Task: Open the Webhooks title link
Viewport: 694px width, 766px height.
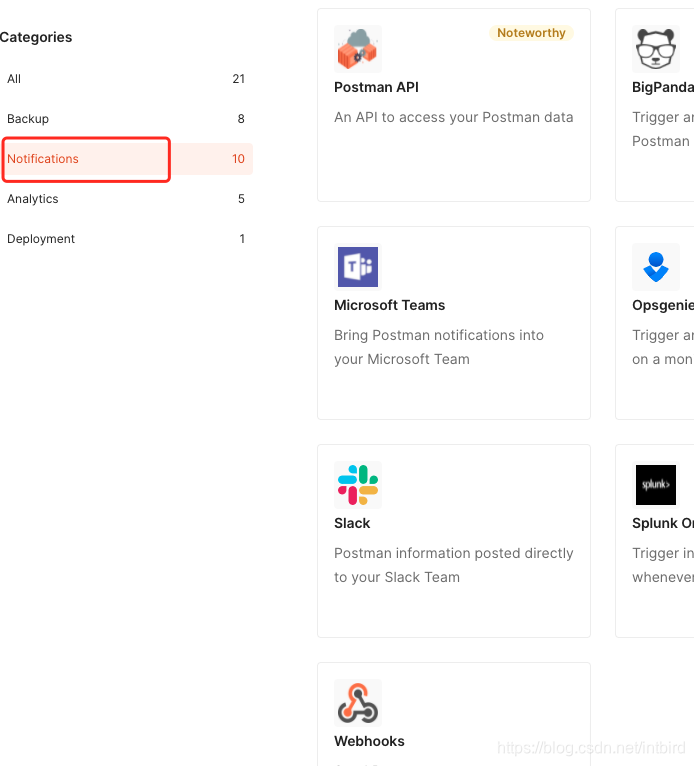Action: (x=369, y=741)
